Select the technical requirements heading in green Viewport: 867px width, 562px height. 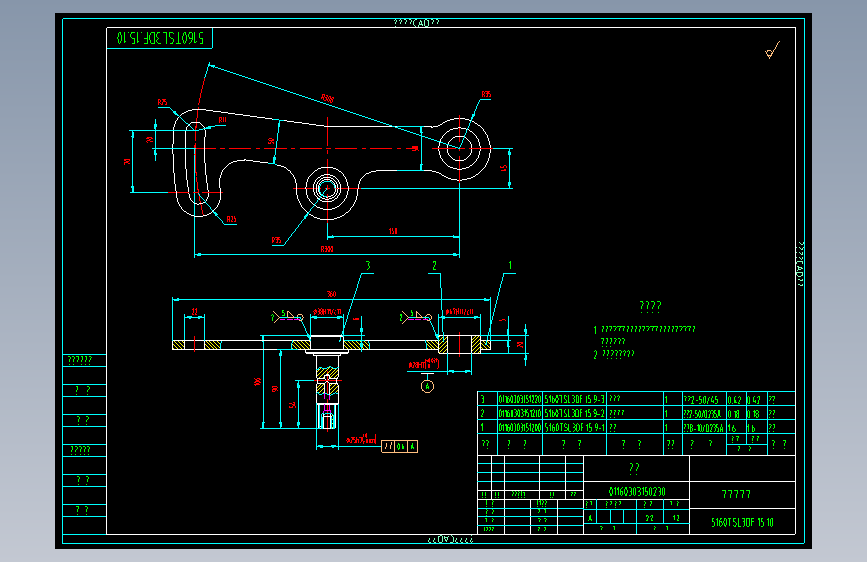pos(650,306)
